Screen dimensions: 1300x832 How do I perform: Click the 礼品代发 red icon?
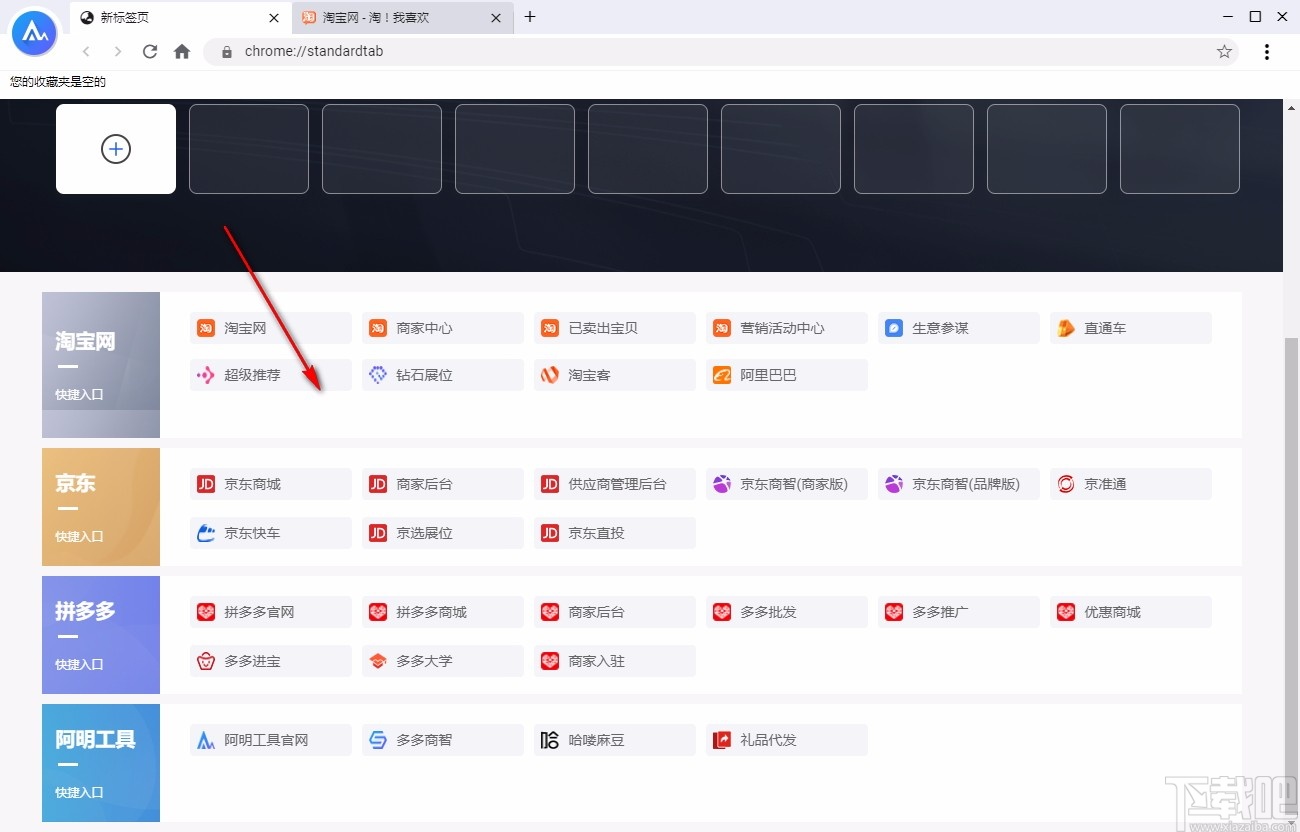[722, 740]
